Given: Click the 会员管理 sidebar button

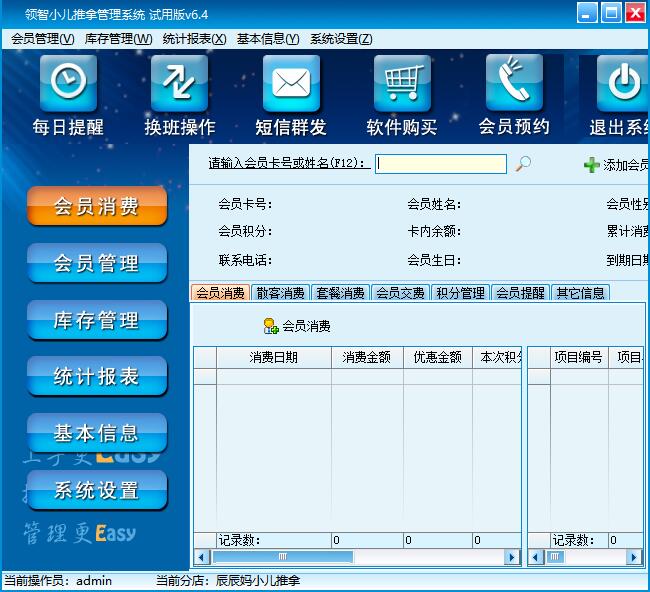Looking at the screenshot, I should pyautogui.click(x=97, y=263).
